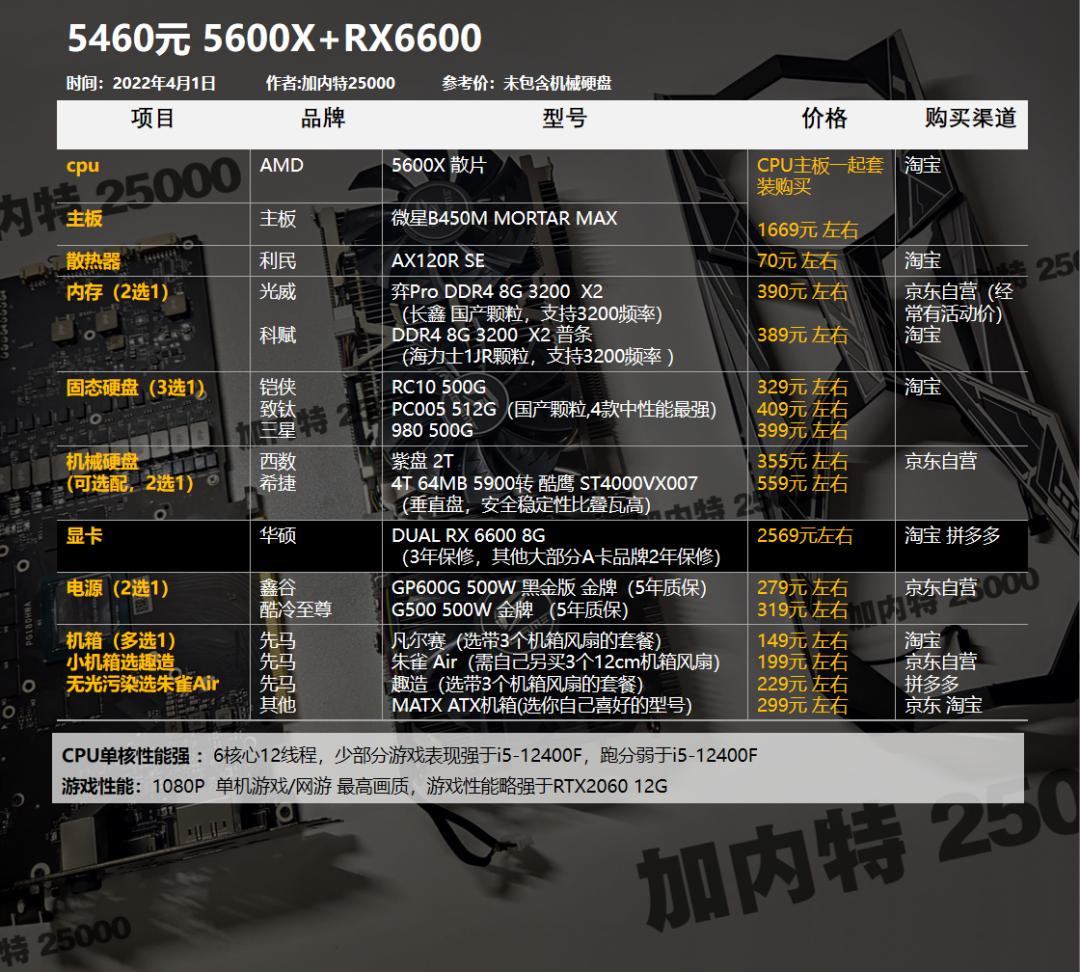Select 'GP600G 500W 黑金版 金牌' model

pos(504,588)
